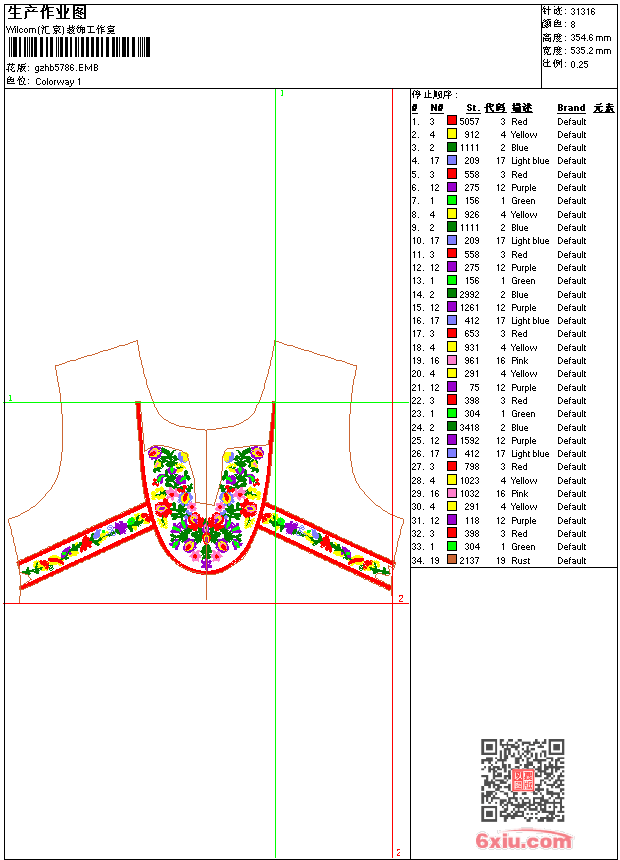Click the 'Purple' description in row 6
Screen dimensions: 620x860
click(524, 188)
